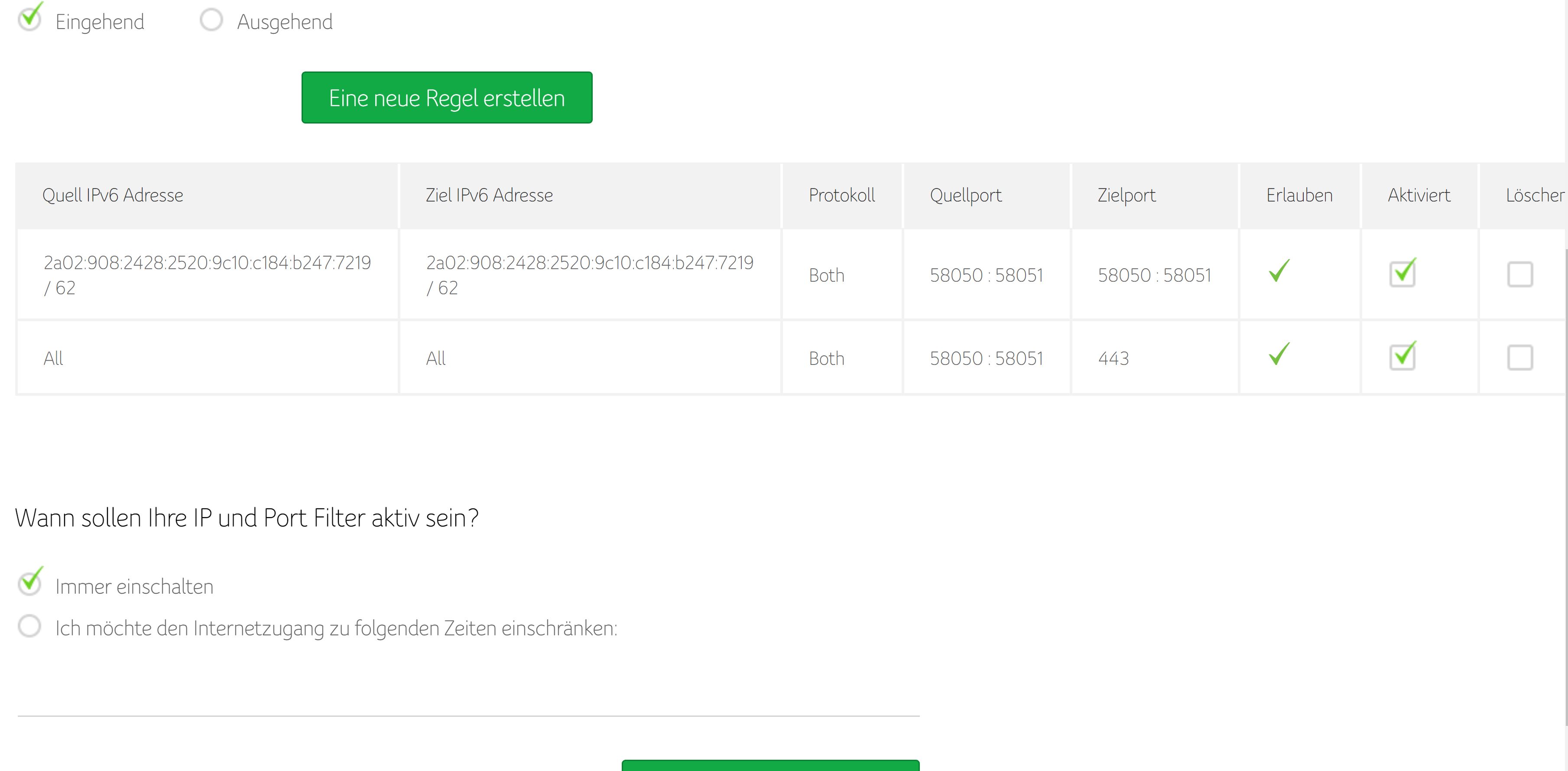Click the Löschen column header
Screen dimensions: 1568x771
tap(1523, 195)
